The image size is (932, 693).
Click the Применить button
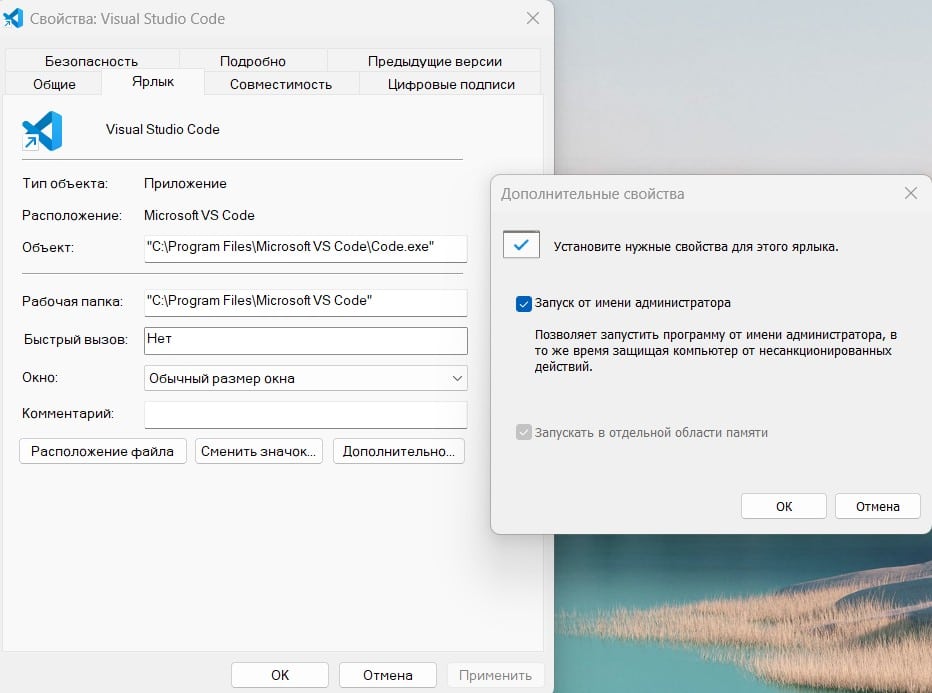[x=495, y=675]
